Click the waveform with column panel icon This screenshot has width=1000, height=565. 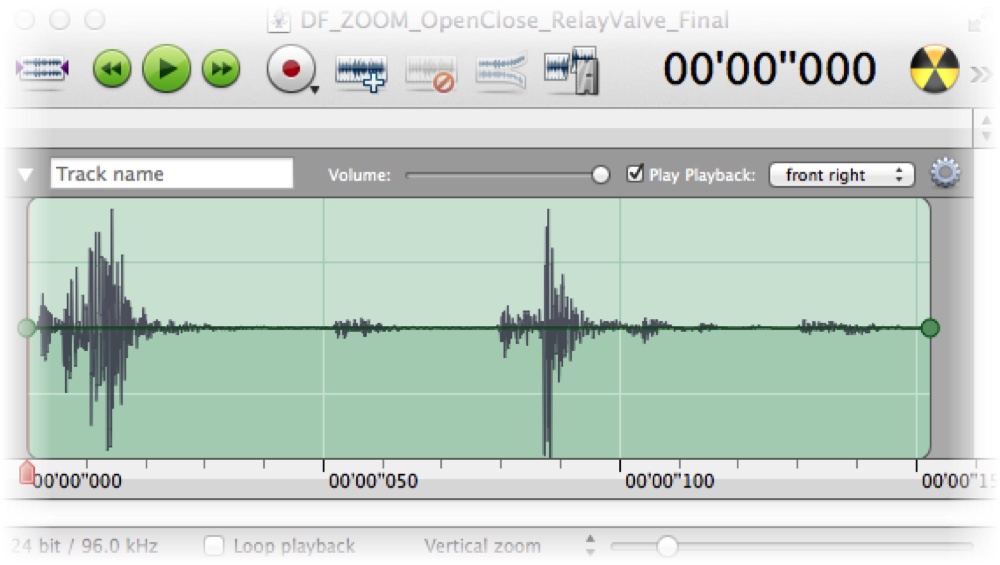[571, 70]
